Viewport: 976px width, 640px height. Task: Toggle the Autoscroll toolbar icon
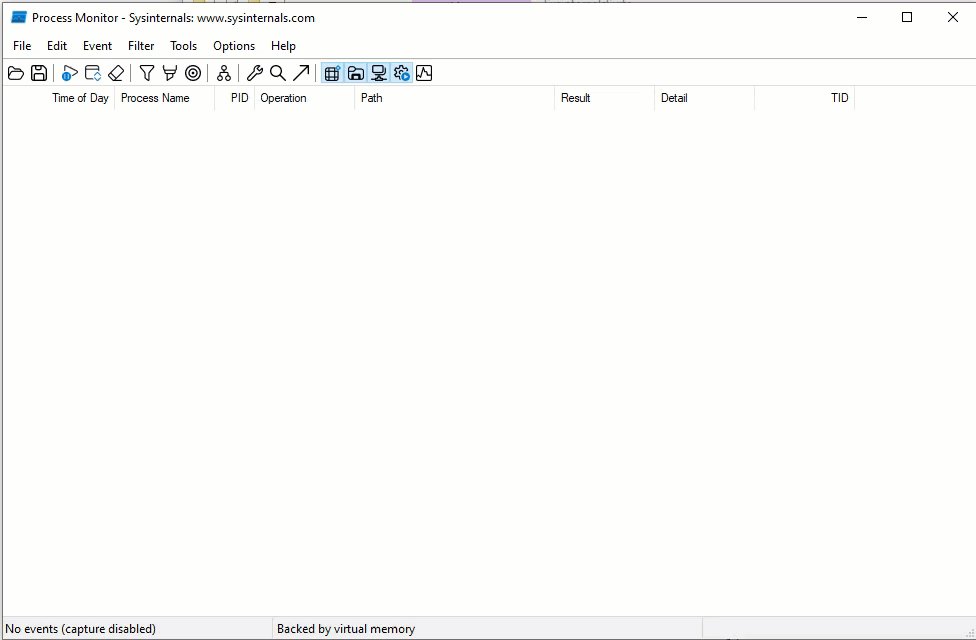click(x=93, y=73)
